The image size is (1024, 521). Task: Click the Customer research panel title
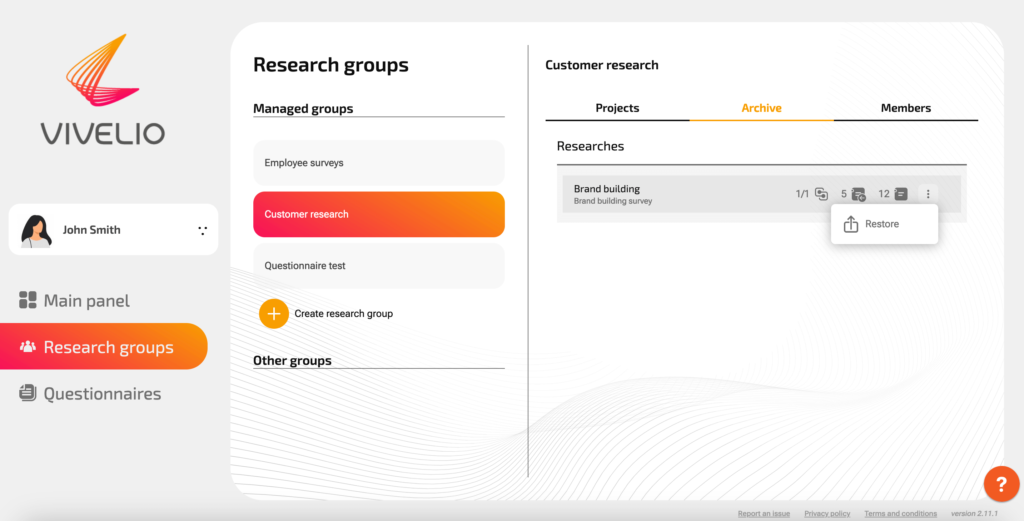coord(601,65)
